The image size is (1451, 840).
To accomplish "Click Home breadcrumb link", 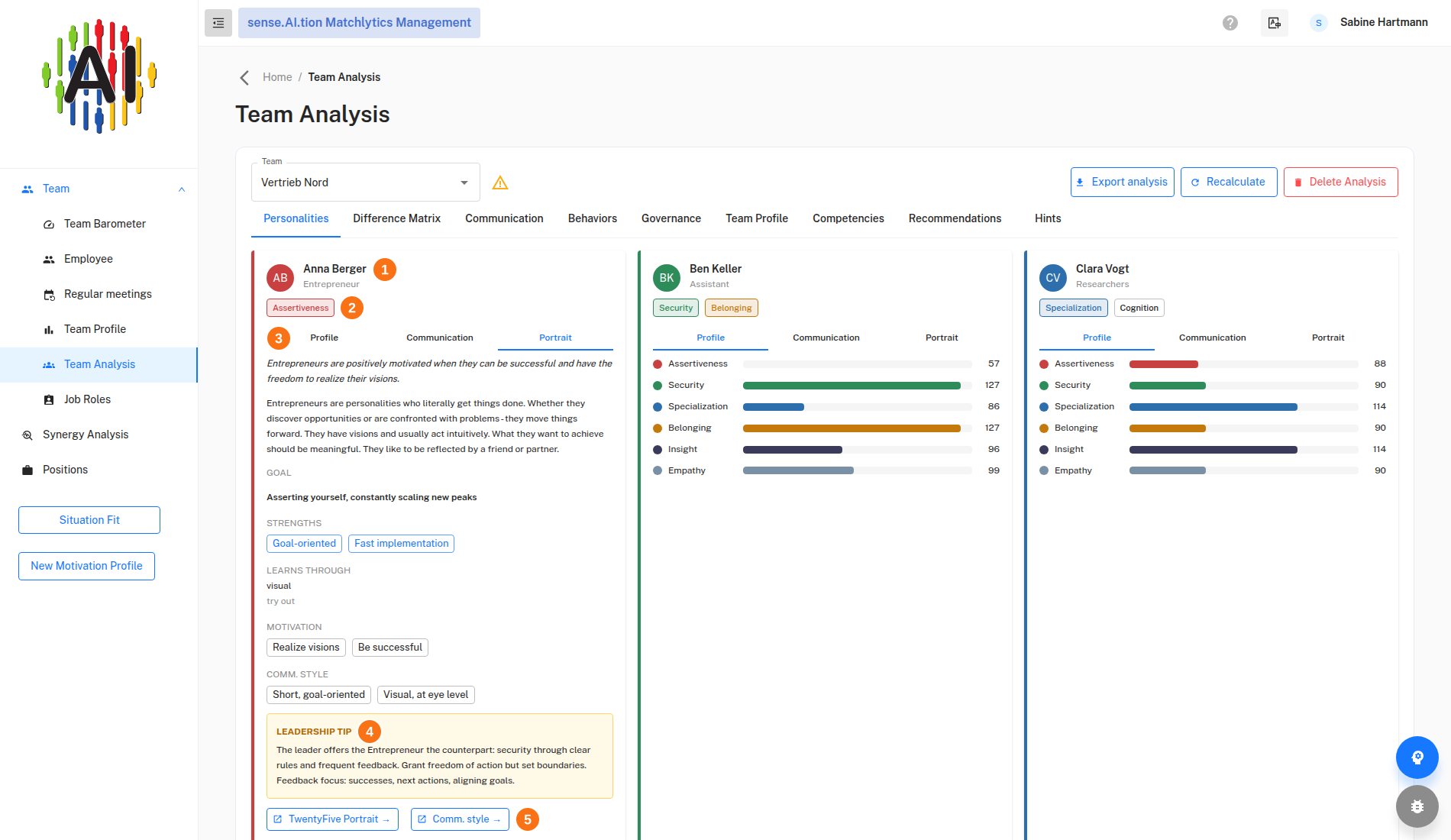I will click(x=277, y=77).
